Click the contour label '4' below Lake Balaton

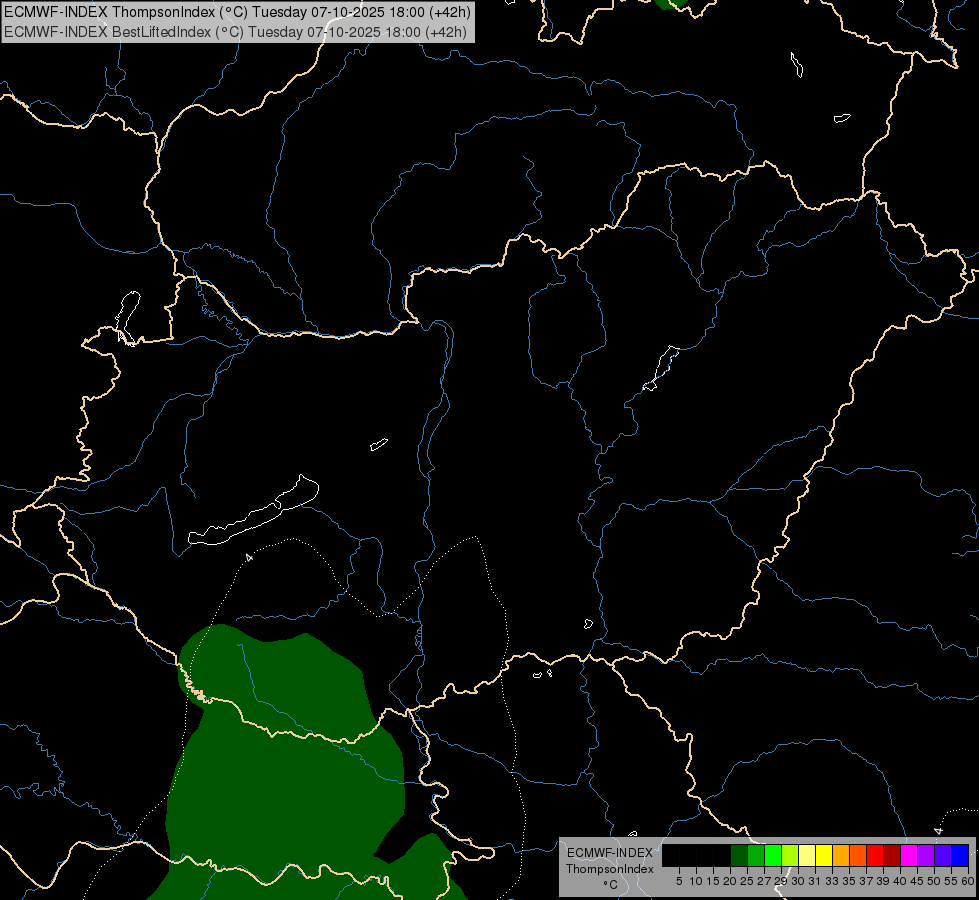tap(249, 557)
